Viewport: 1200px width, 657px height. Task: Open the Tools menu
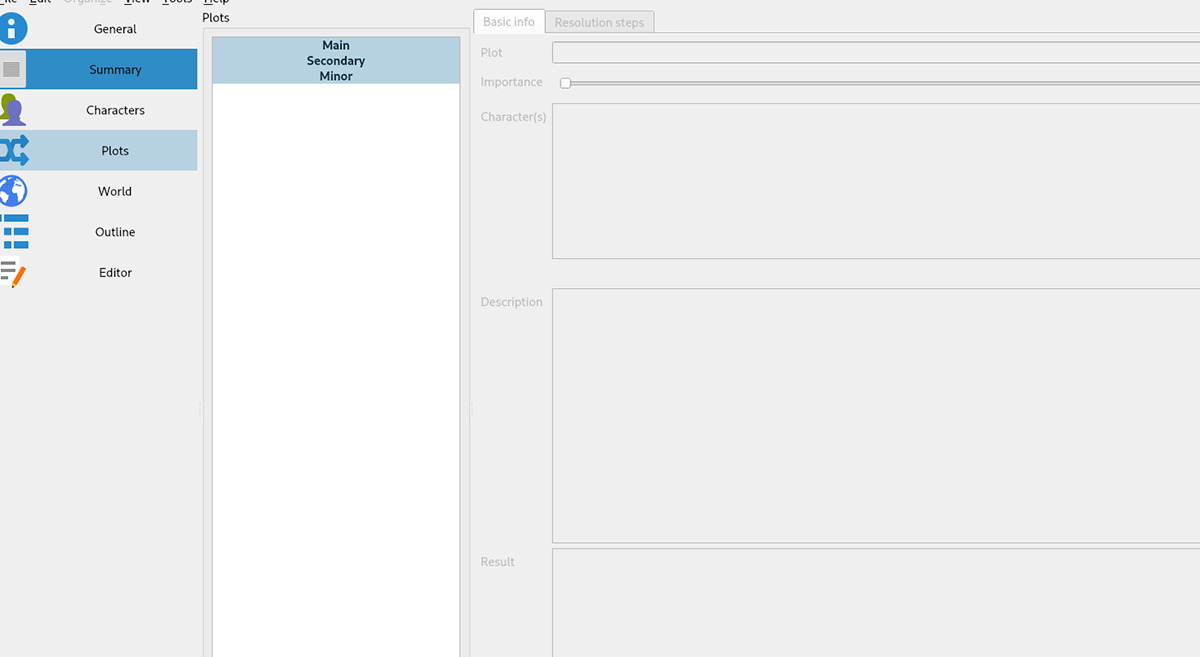(x=177, y=2)
